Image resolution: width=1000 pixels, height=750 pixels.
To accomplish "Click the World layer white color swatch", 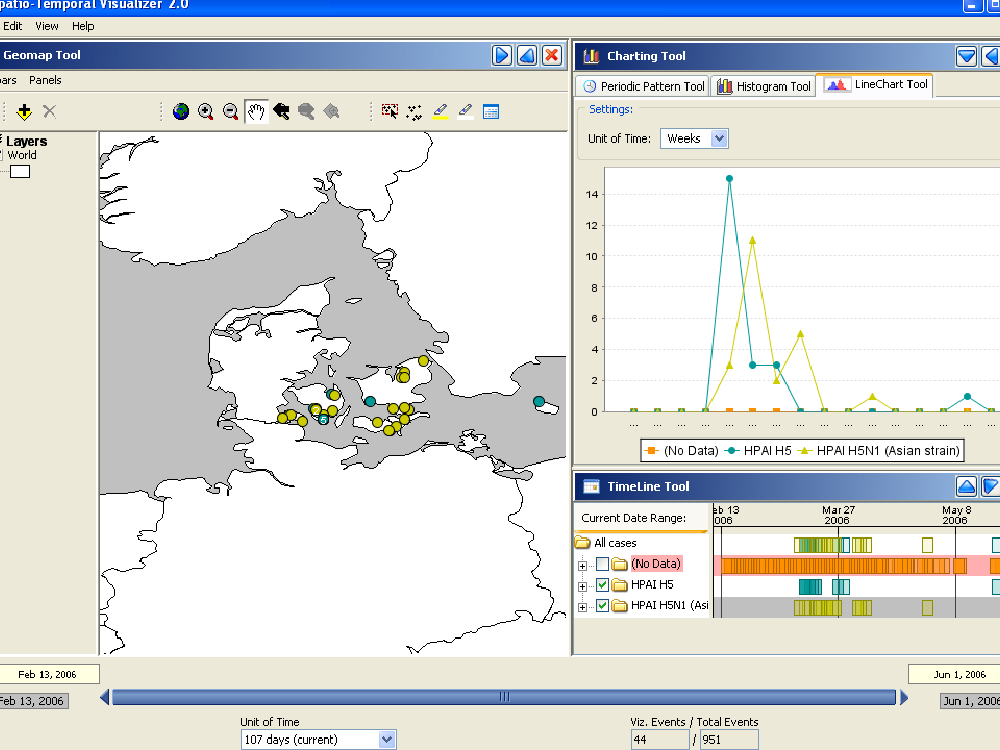I will point(20,172).
